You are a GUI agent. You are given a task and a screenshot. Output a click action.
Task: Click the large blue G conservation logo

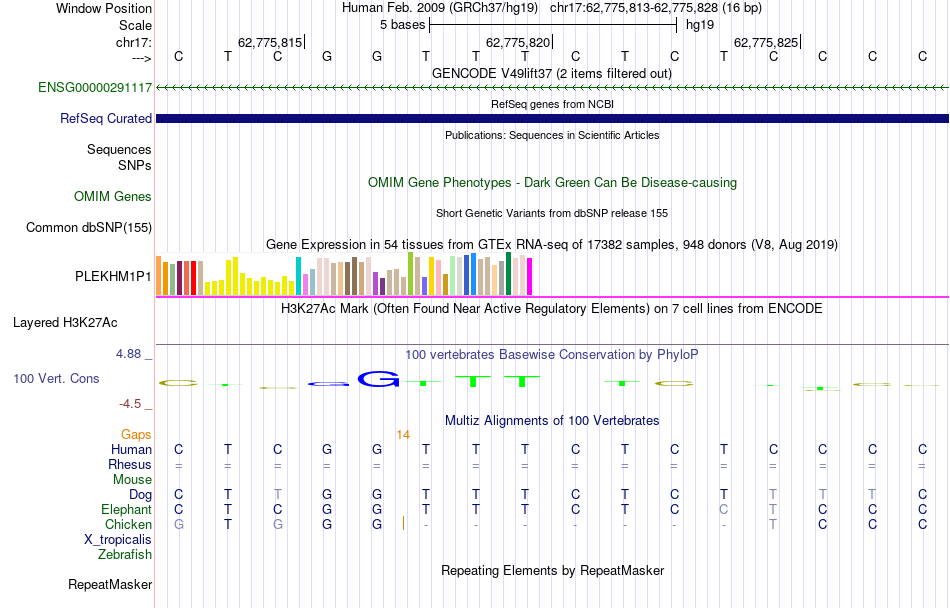point(378,380)
